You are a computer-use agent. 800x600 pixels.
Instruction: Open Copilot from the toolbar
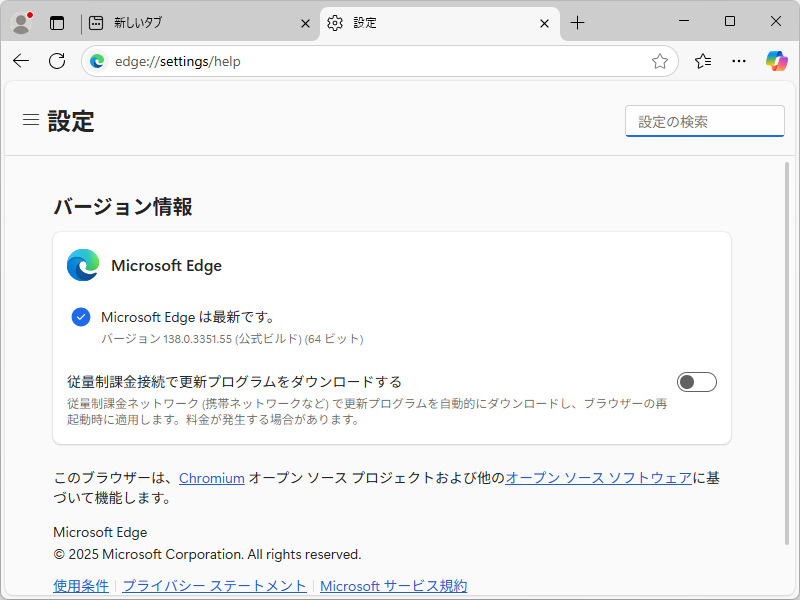[776, 61]
